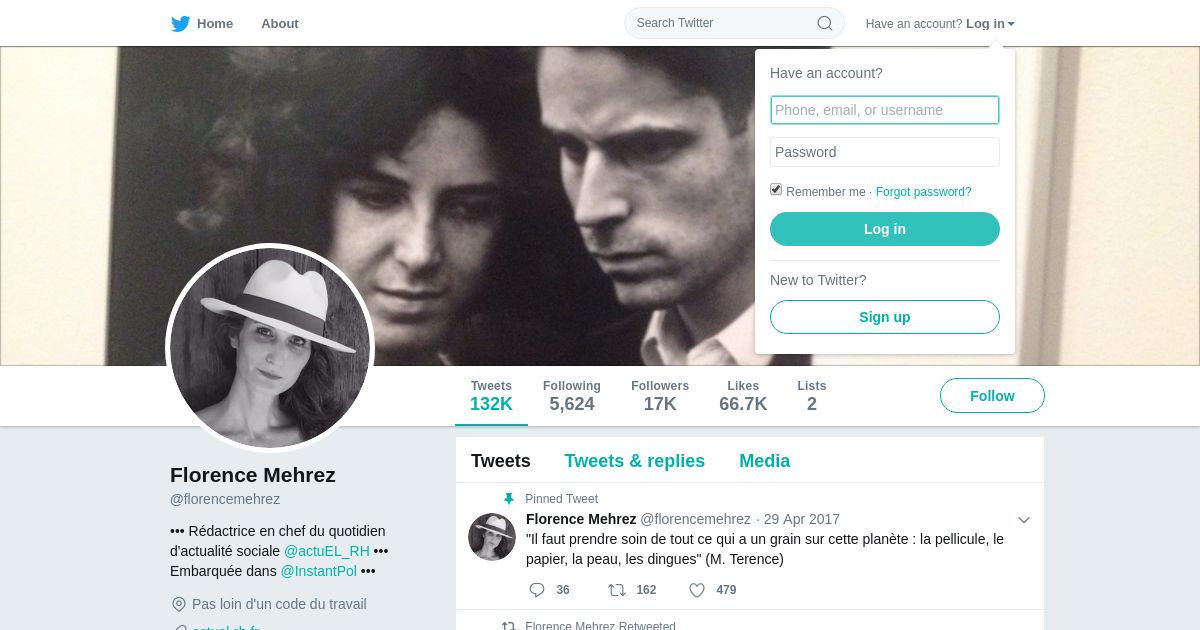Click the reply icon on pinned tweet
The width and height of the screenshot is (1200, 630).
[537, 590]
